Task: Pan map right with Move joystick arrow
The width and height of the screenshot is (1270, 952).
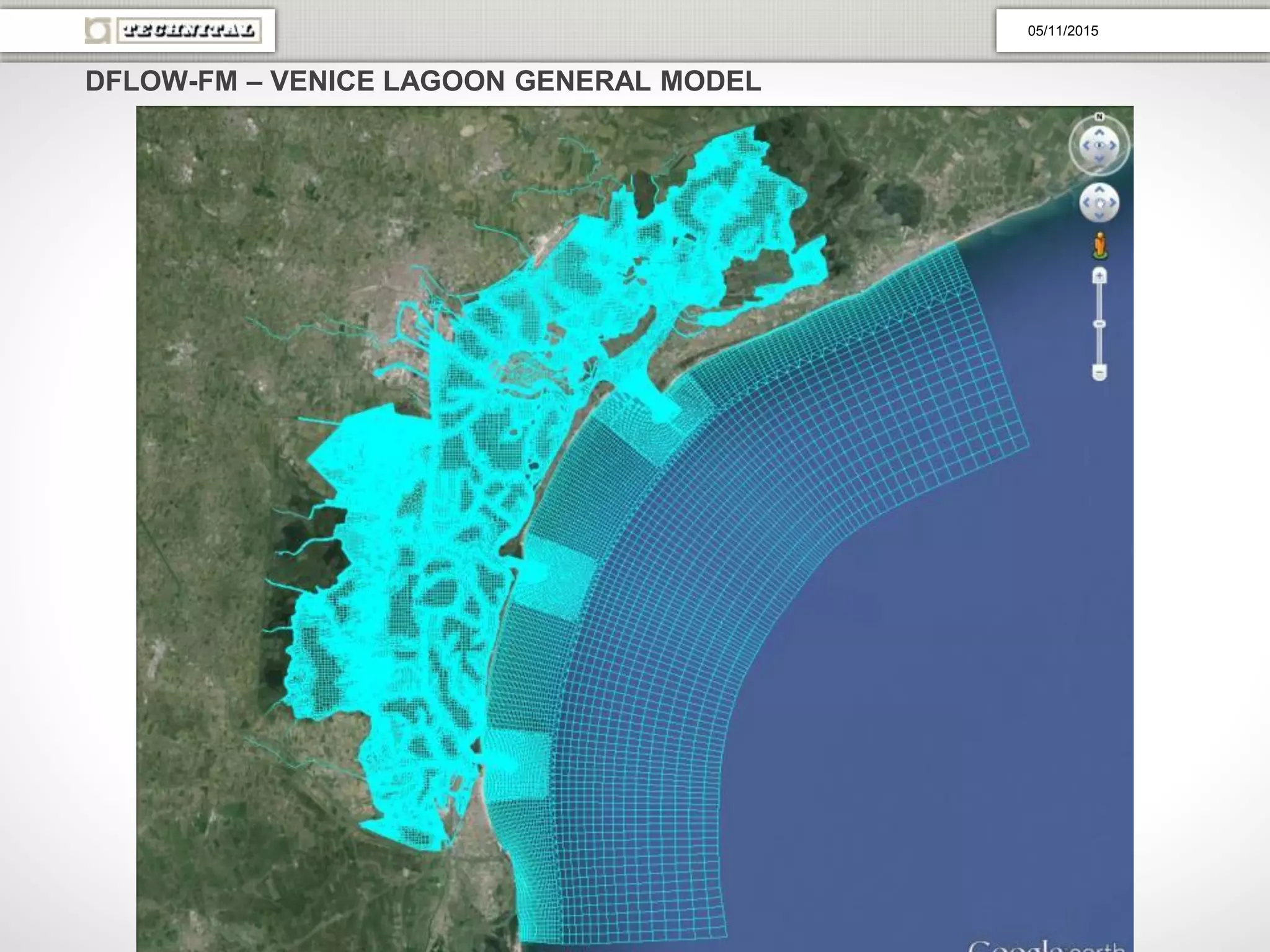Action: point(1112,203)
